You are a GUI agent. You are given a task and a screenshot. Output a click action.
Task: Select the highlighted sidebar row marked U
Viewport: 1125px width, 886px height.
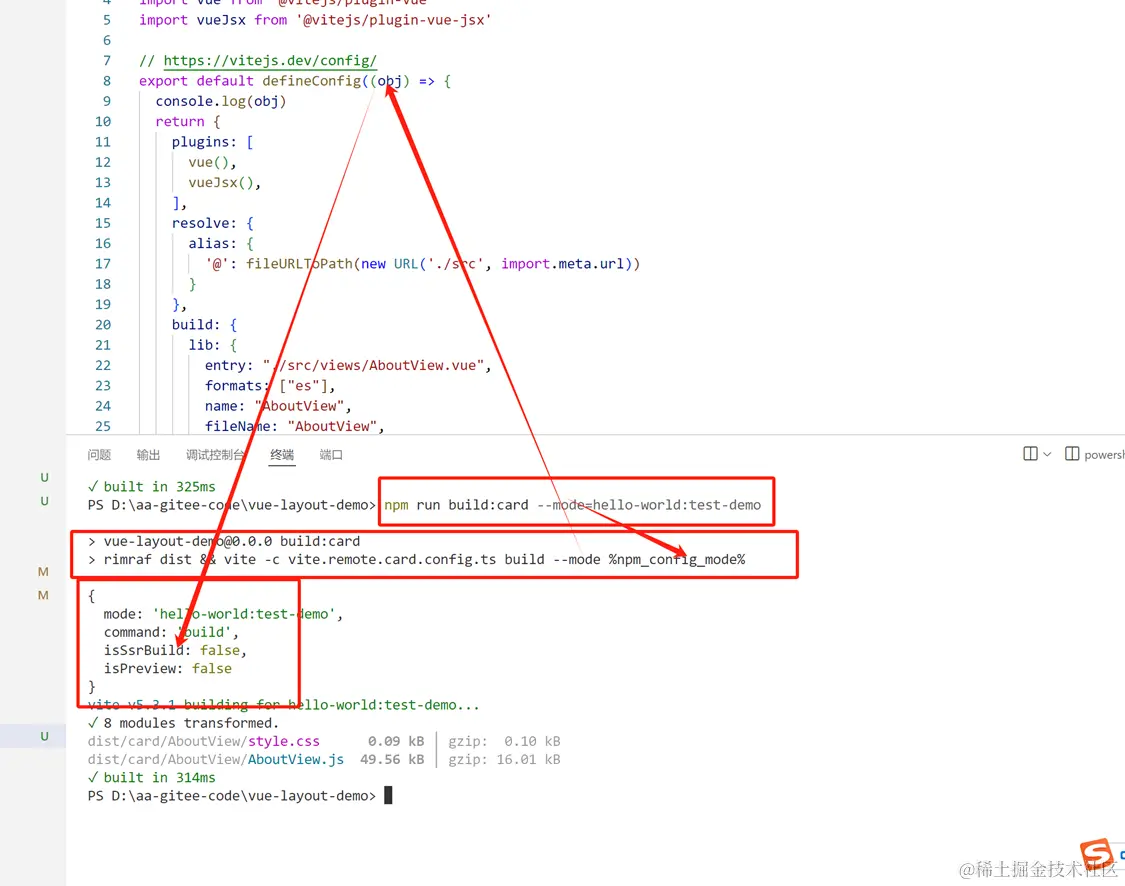click(x=33, y=736)
